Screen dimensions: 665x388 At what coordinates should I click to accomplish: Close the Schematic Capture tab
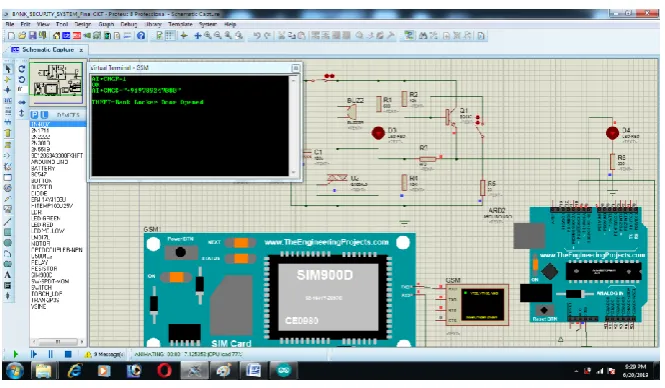click(x=81, y=50)
